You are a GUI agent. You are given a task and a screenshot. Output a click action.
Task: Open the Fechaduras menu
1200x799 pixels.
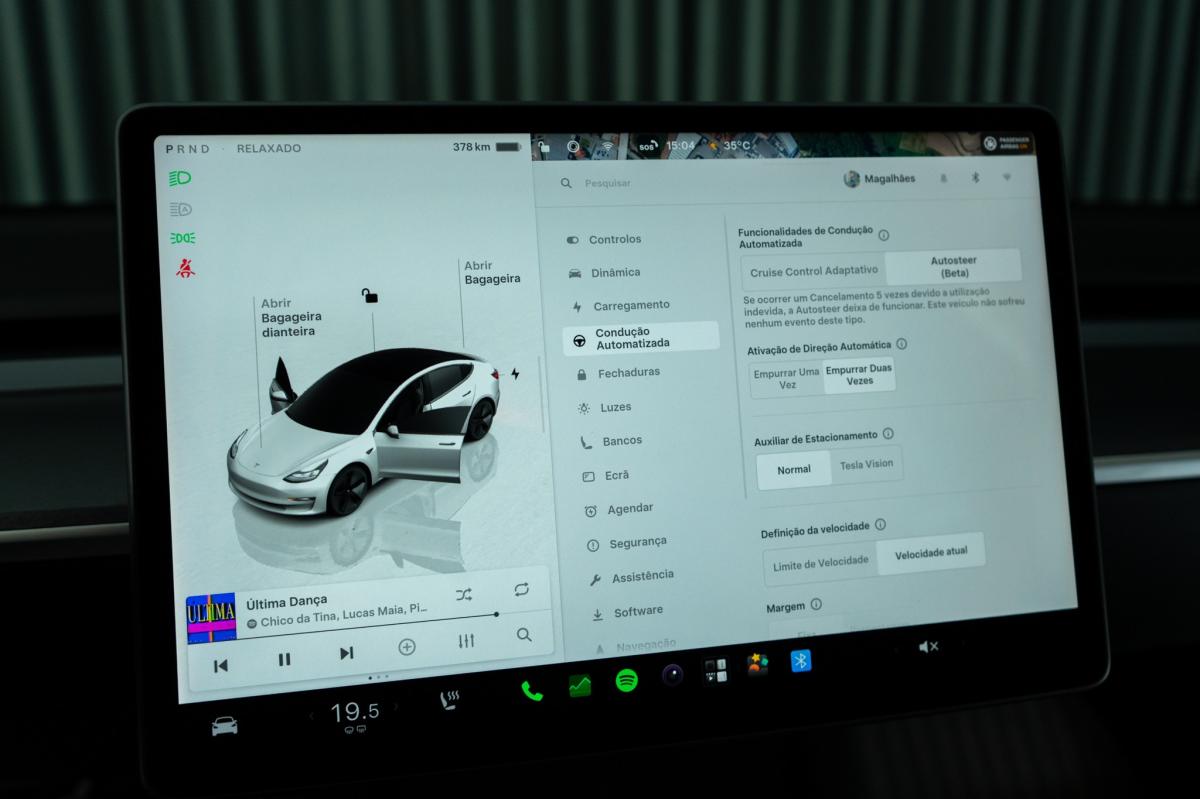point(618,373)
